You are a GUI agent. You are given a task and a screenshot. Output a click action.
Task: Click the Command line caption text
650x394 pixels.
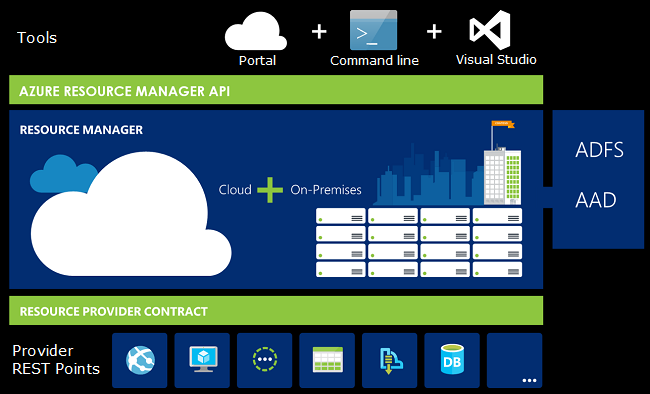click(374, 61)
